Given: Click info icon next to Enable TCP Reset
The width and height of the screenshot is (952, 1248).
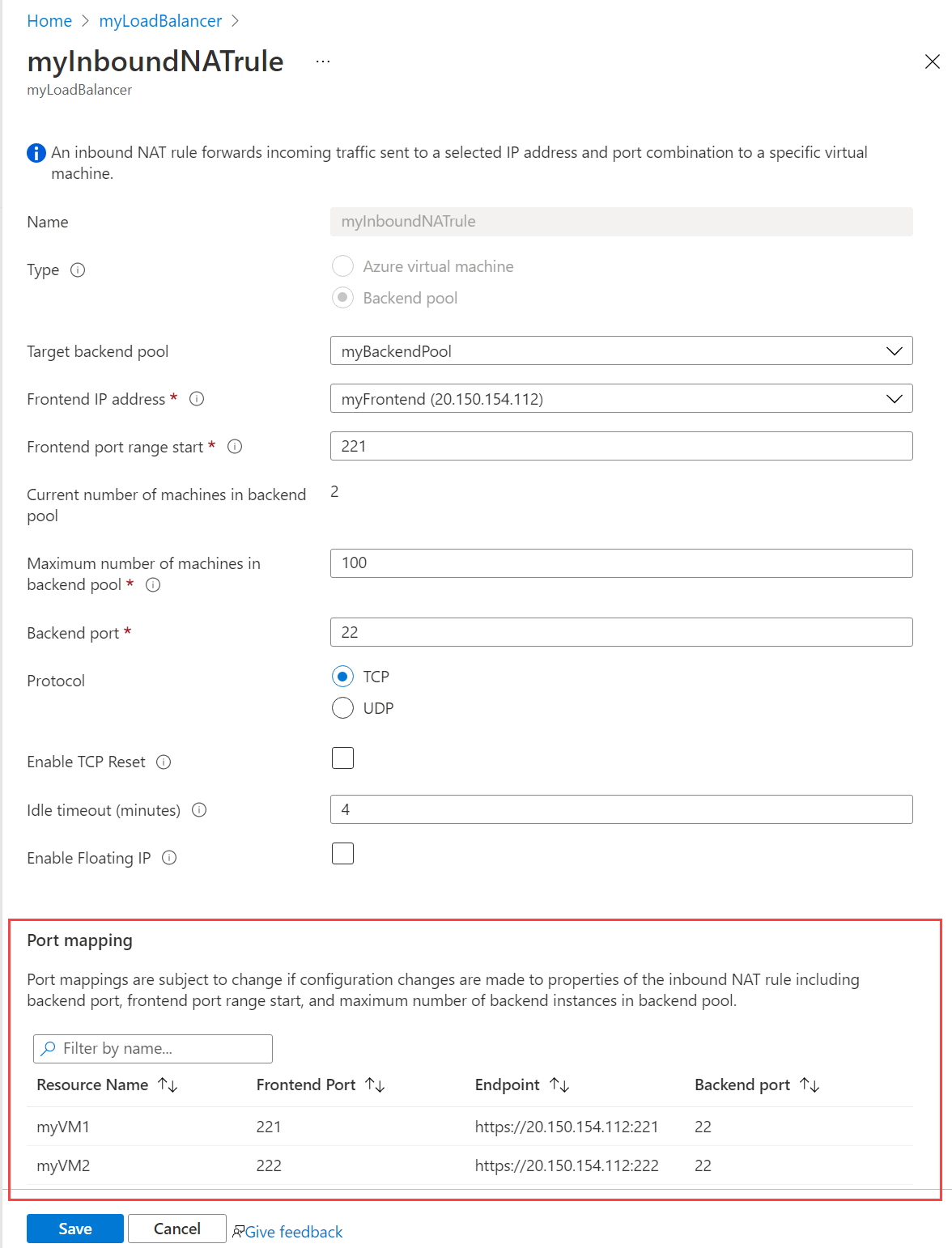Looking at the screenshot, I should [164, 762].
